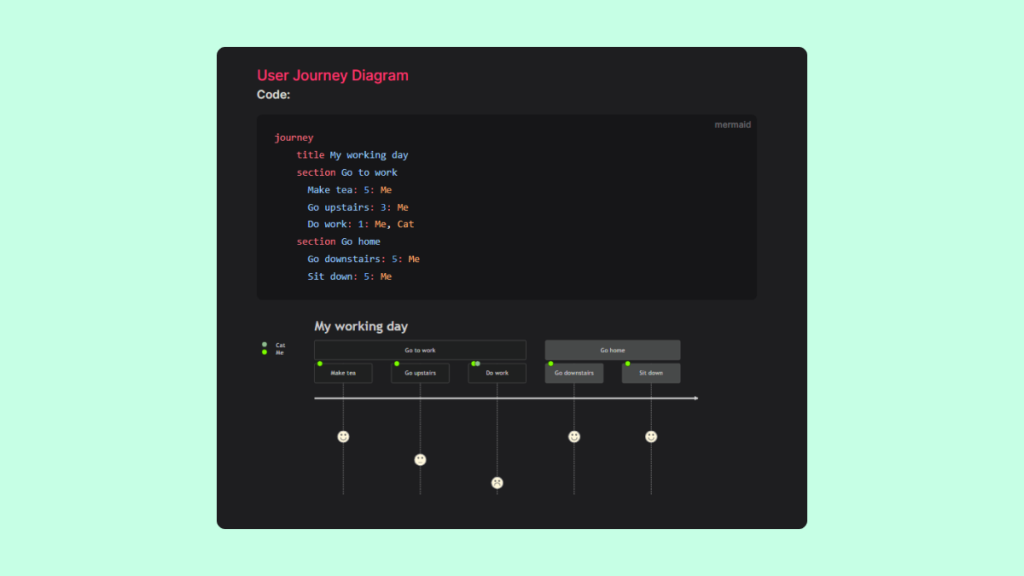Click the Me legend dot
This screenshot has width=1024, height=576.
[x=264, y=352]
